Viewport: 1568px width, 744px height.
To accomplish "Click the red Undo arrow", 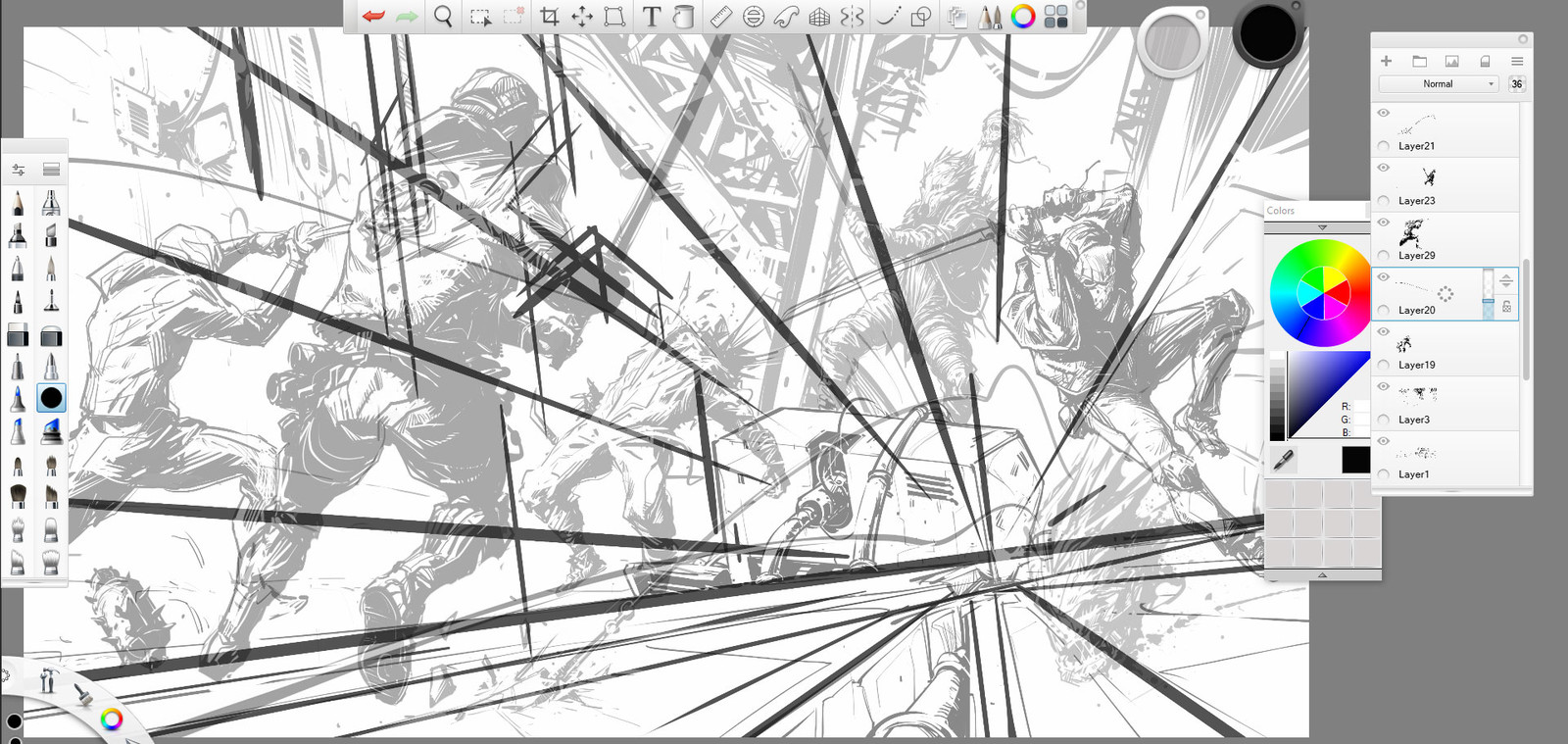I will [x=373, y=17].
